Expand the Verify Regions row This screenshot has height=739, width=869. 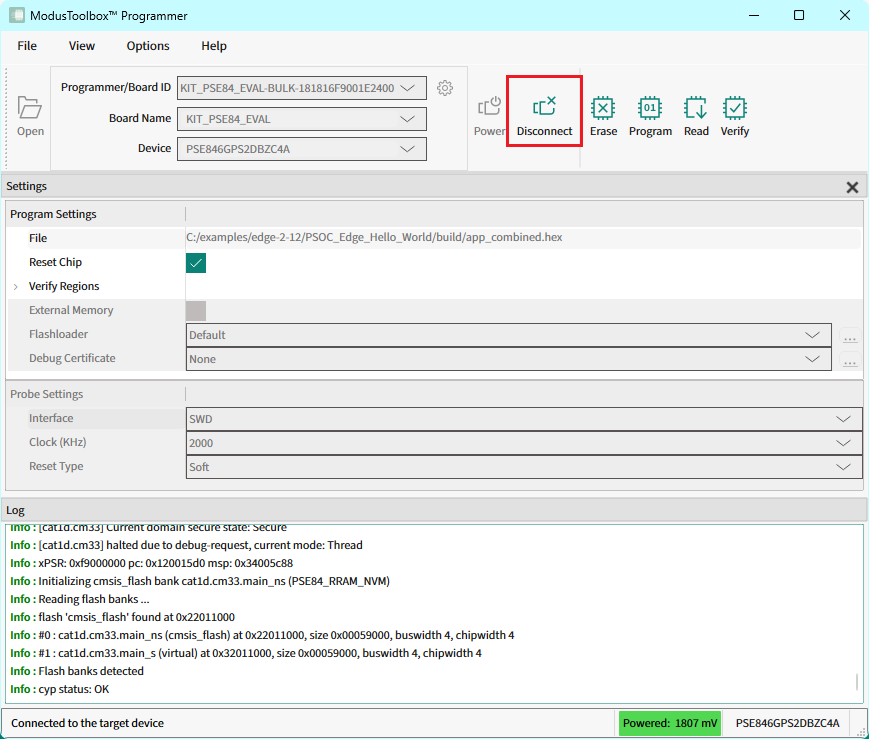coord(16,287)
